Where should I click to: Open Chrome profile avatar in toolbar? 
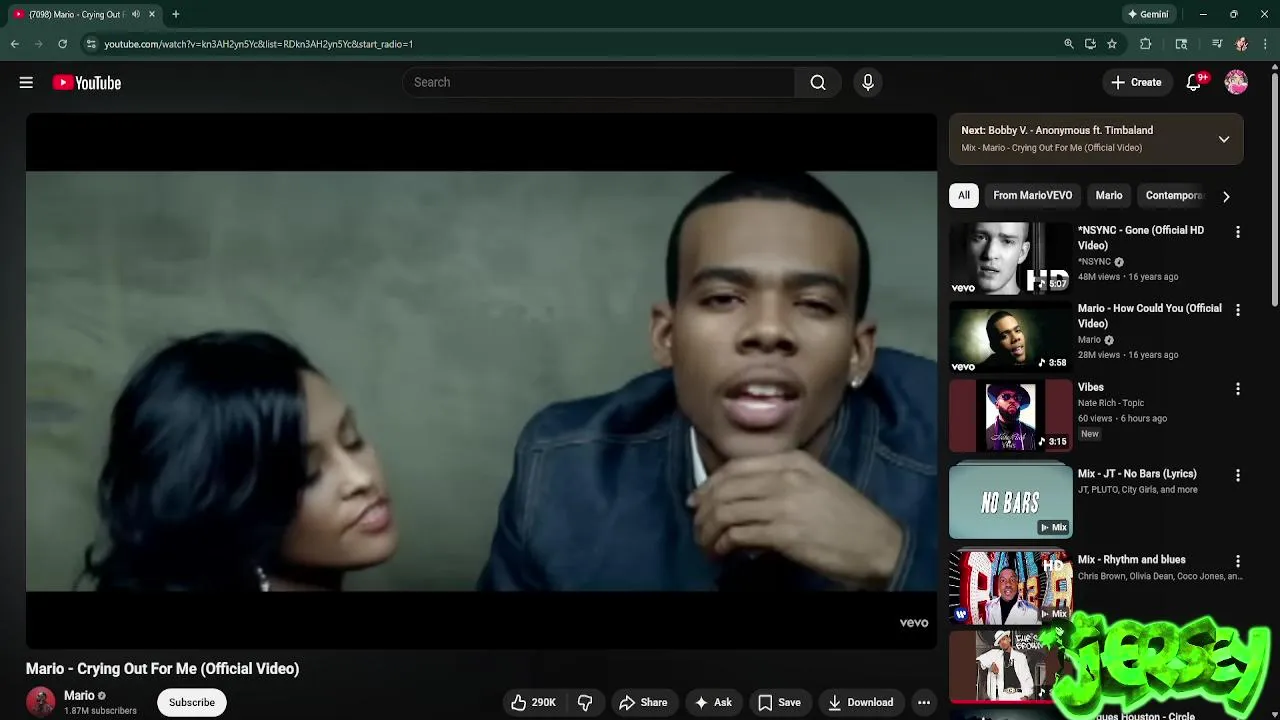[x=1242, y=44]
